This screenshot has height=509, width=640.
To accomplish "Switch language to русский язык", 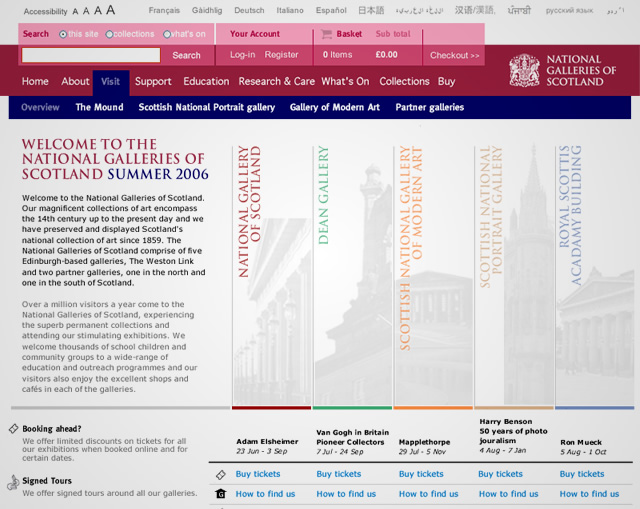I will tap(569, 11).
